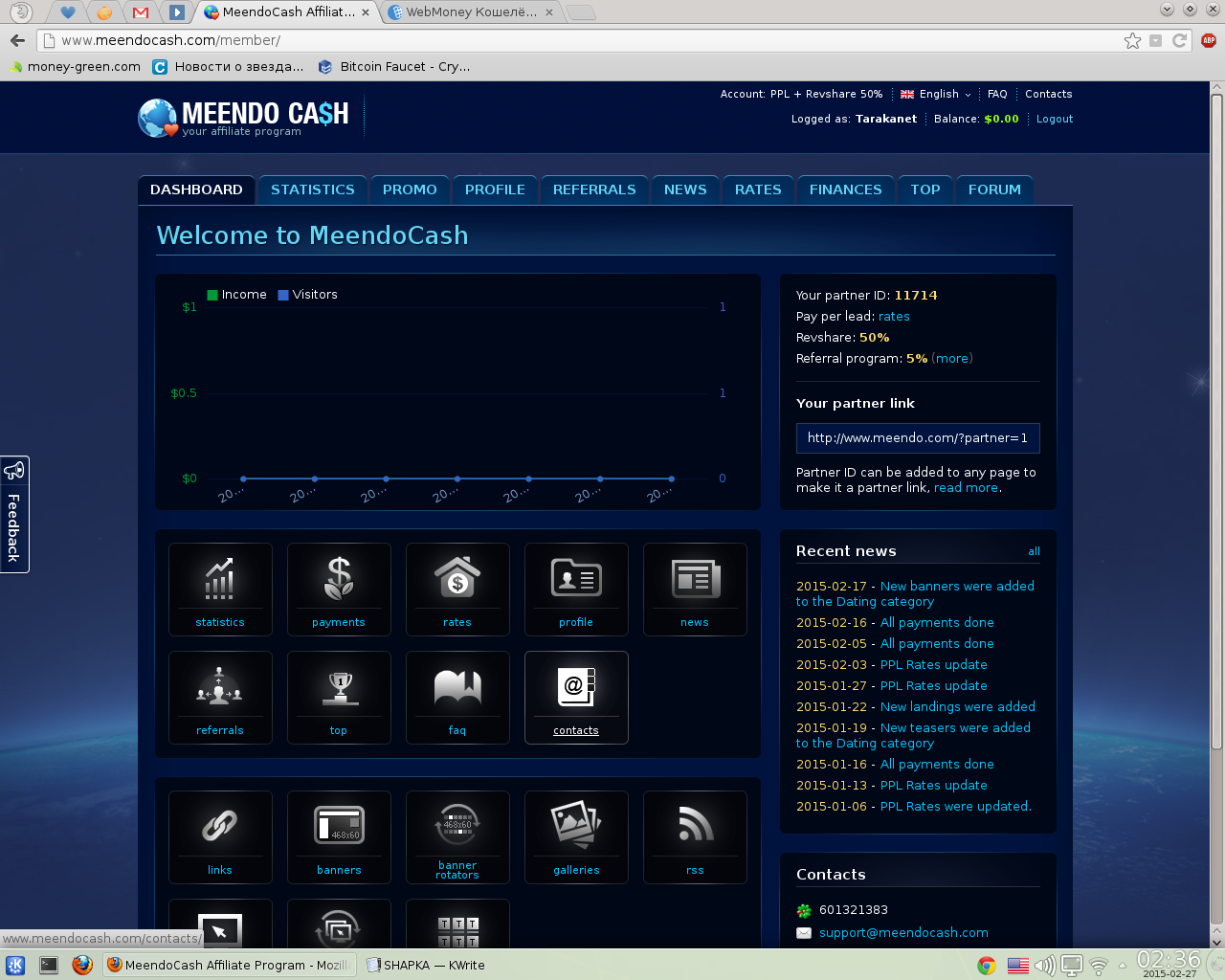
Task: Open the galleries photos tile
Action: (576, 837)
